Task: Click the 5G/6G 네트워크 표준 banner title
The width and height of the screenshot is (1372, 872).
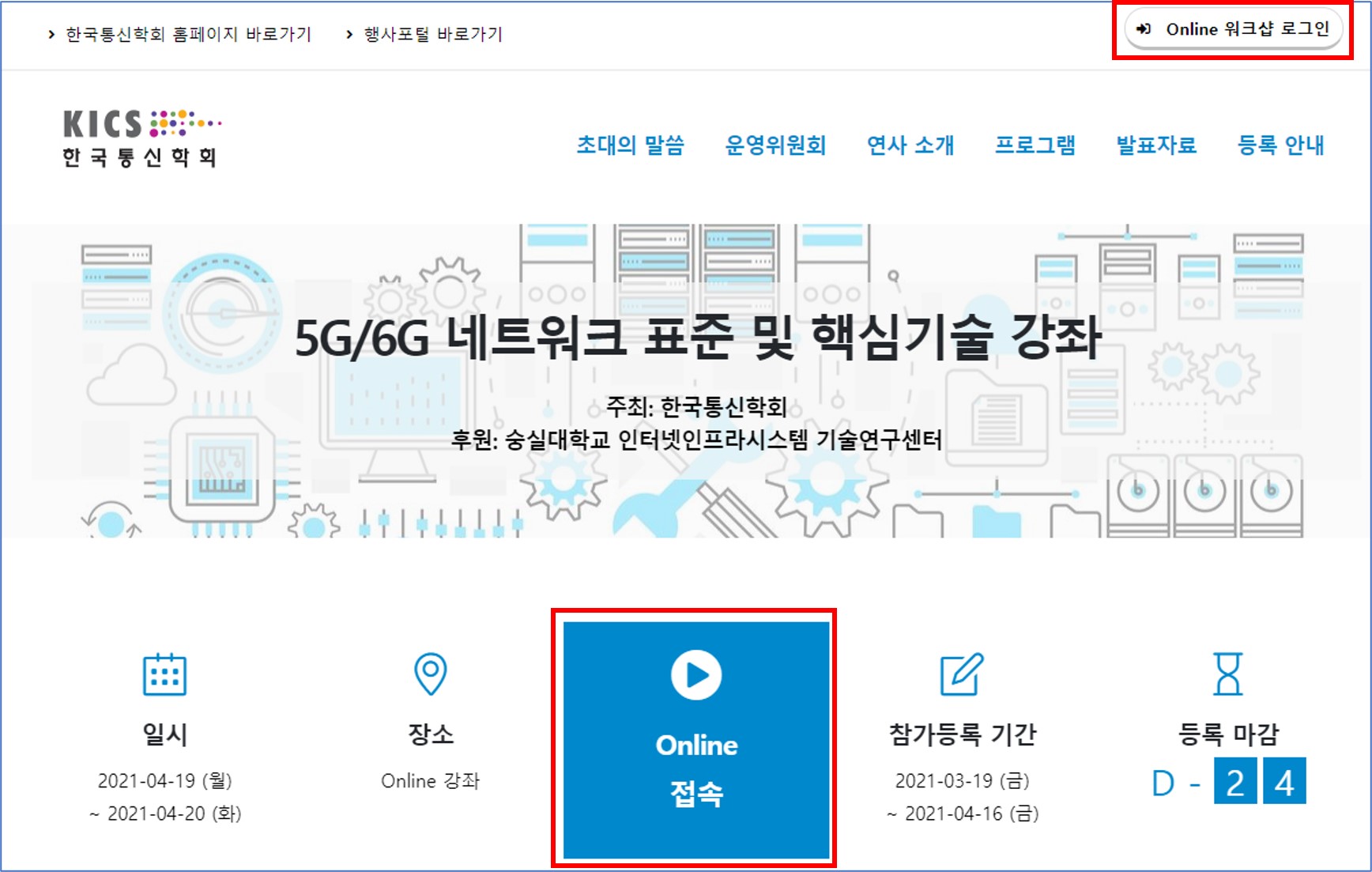Action: coord(697,338)
